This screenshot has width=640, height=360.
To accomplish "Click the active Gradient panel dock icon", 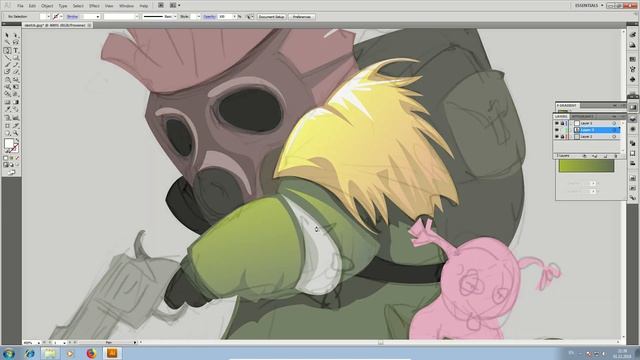I will [x=633, y=107].
